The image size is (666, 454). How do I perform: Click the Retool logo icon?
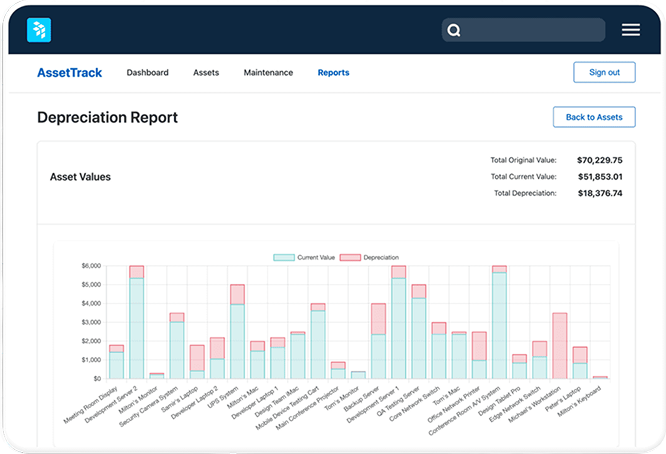39,30
